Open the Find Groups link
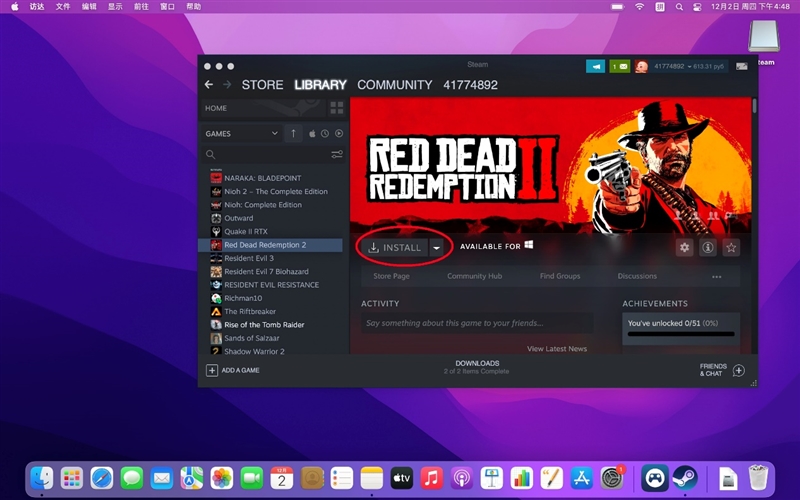This screenshot has height=500, width=800. click(x=560, y=276)
